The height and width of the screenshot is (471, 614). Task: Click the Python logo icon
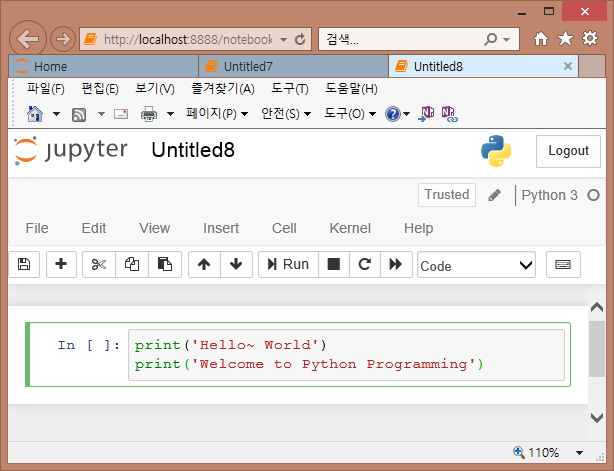coord(496,151)
